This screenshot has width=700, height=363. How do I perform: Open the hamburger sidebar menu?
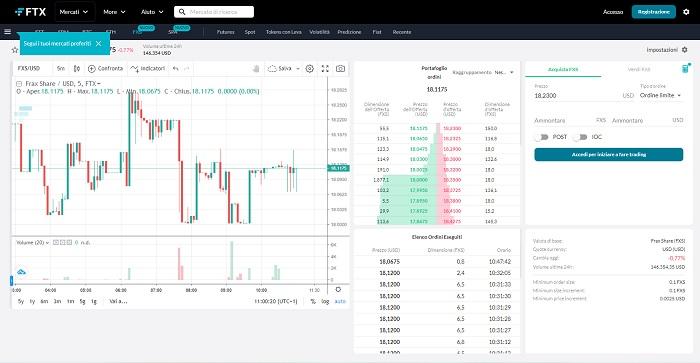(x=8, y=32)
